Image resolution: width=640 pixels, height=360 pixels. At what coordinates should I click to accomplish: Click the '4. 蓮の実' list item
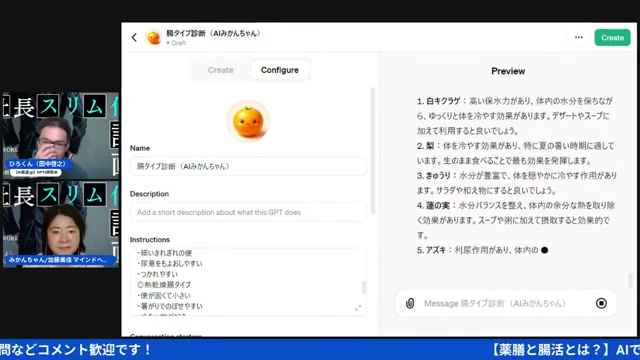[x=517, y=220]
